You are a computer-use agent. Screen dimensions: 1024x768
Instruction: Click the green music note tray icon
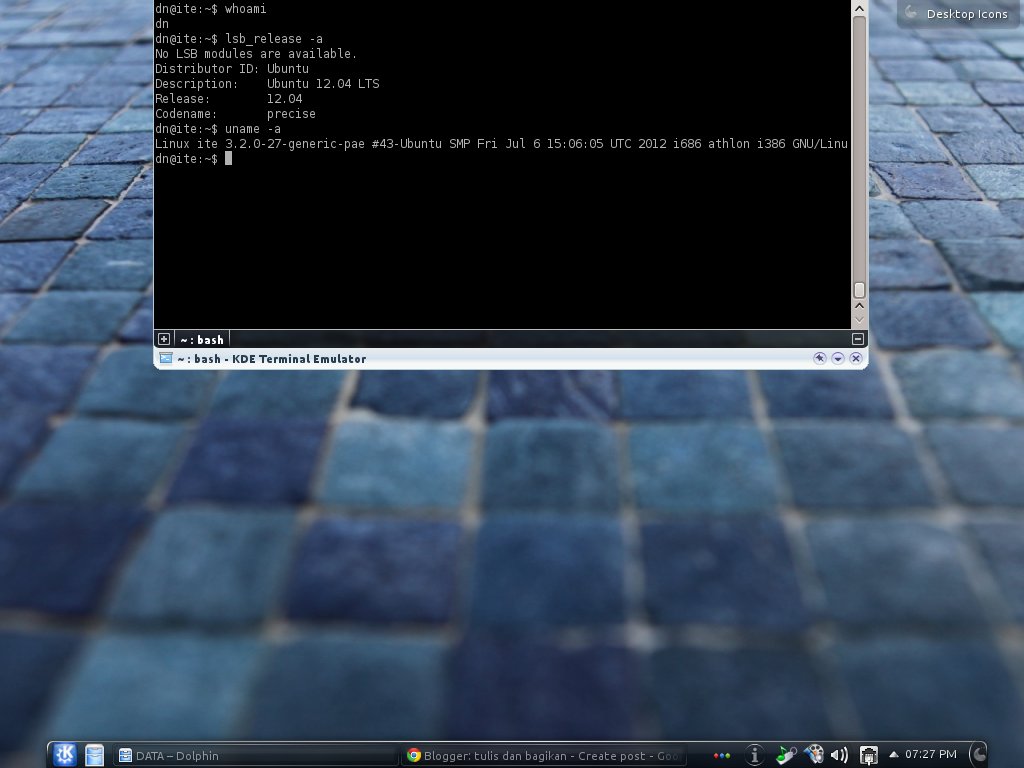pyautogui.click(x=786, y=755)
